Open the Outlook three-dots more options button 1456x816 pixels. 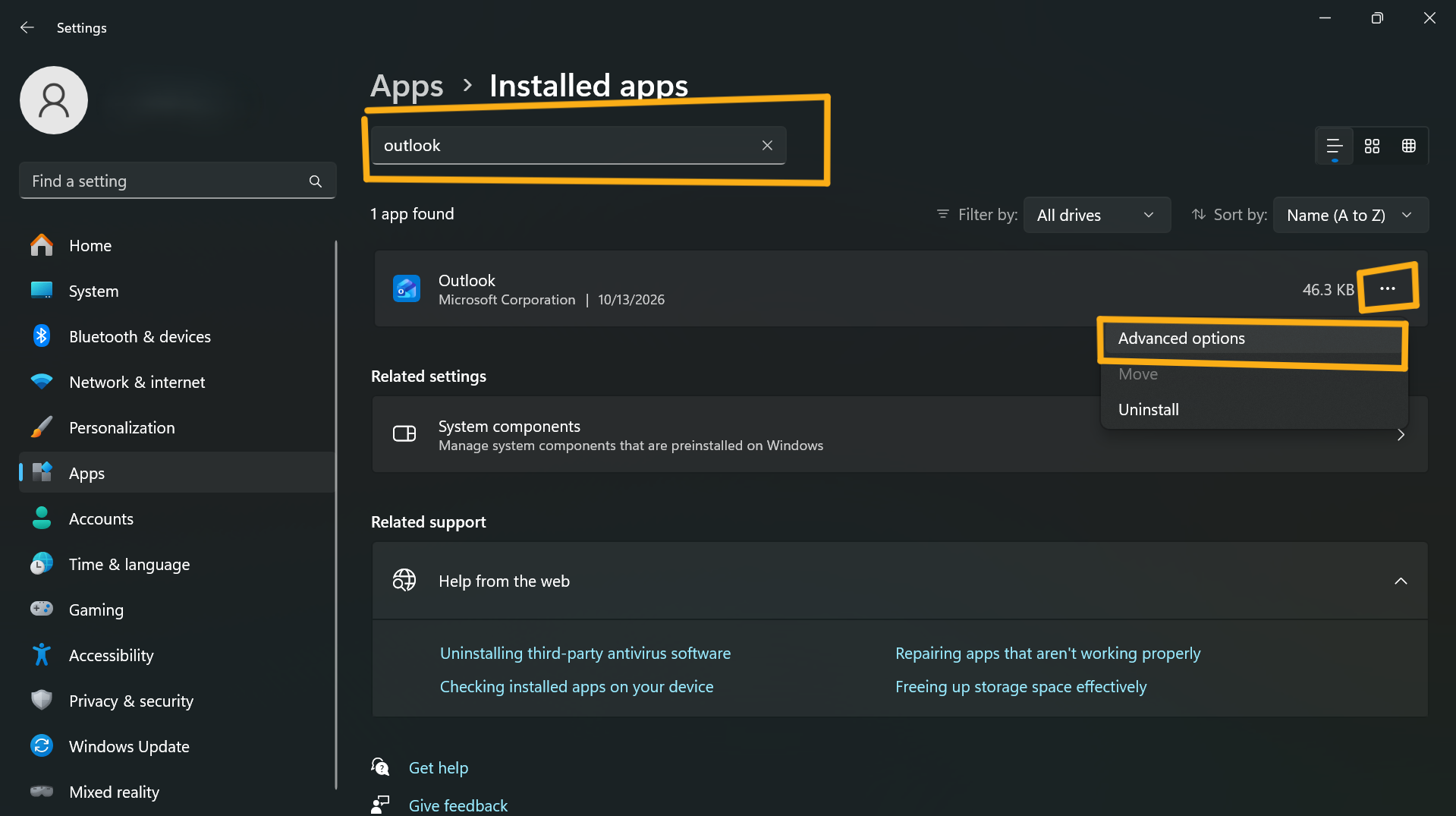[x=1388, y=288]
